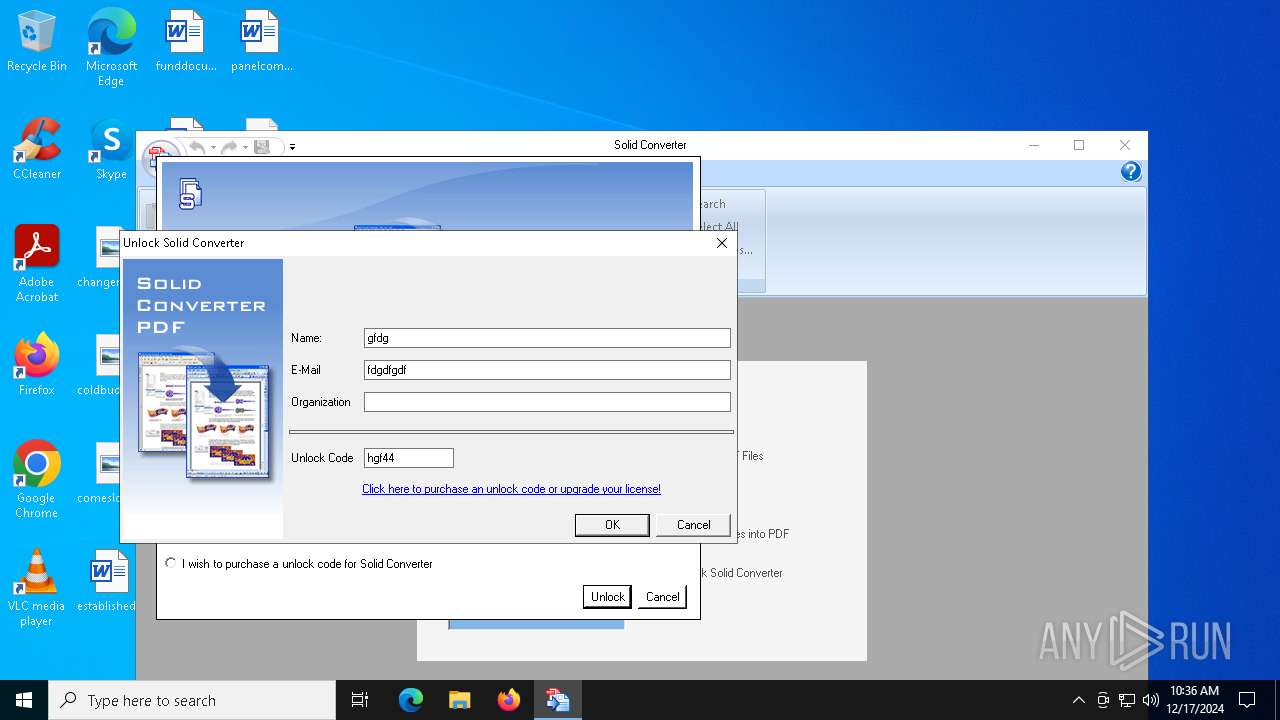
Task: Open Solid Converter help icon
Action: (x=1131, y=172)
